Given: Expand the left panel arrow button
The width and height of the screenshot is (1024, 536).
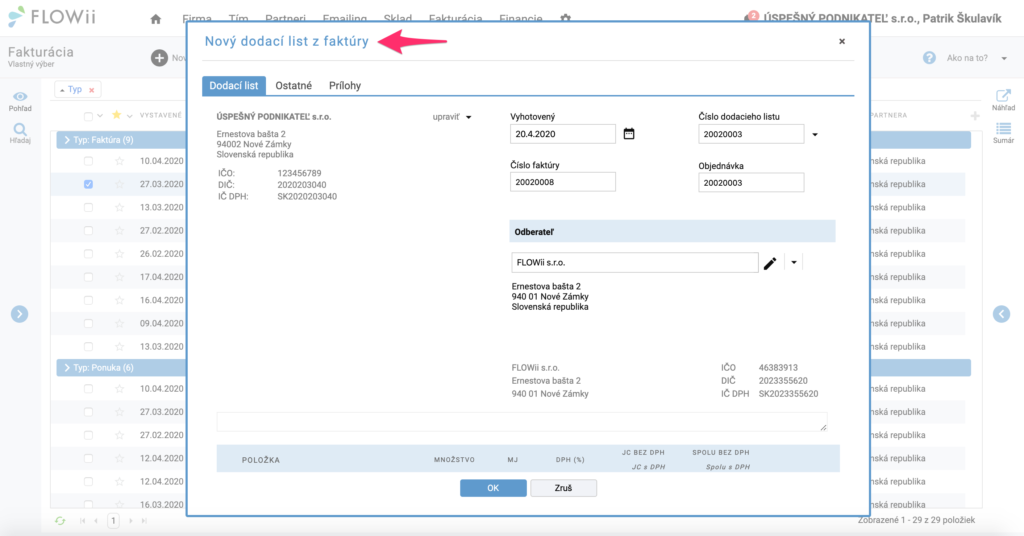Looking at the screenshot, I should click(x=20, y=314).
